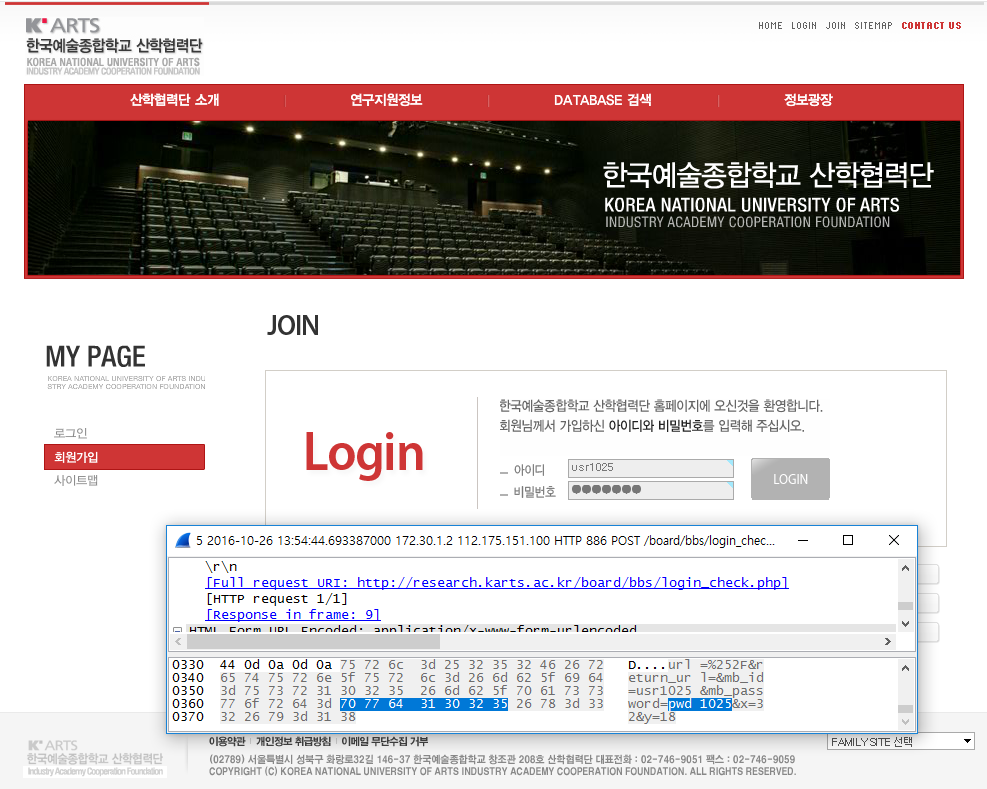987x789 pixels.
Task: Click the gray K-ARTS footer logo
Action: point(95,758)
